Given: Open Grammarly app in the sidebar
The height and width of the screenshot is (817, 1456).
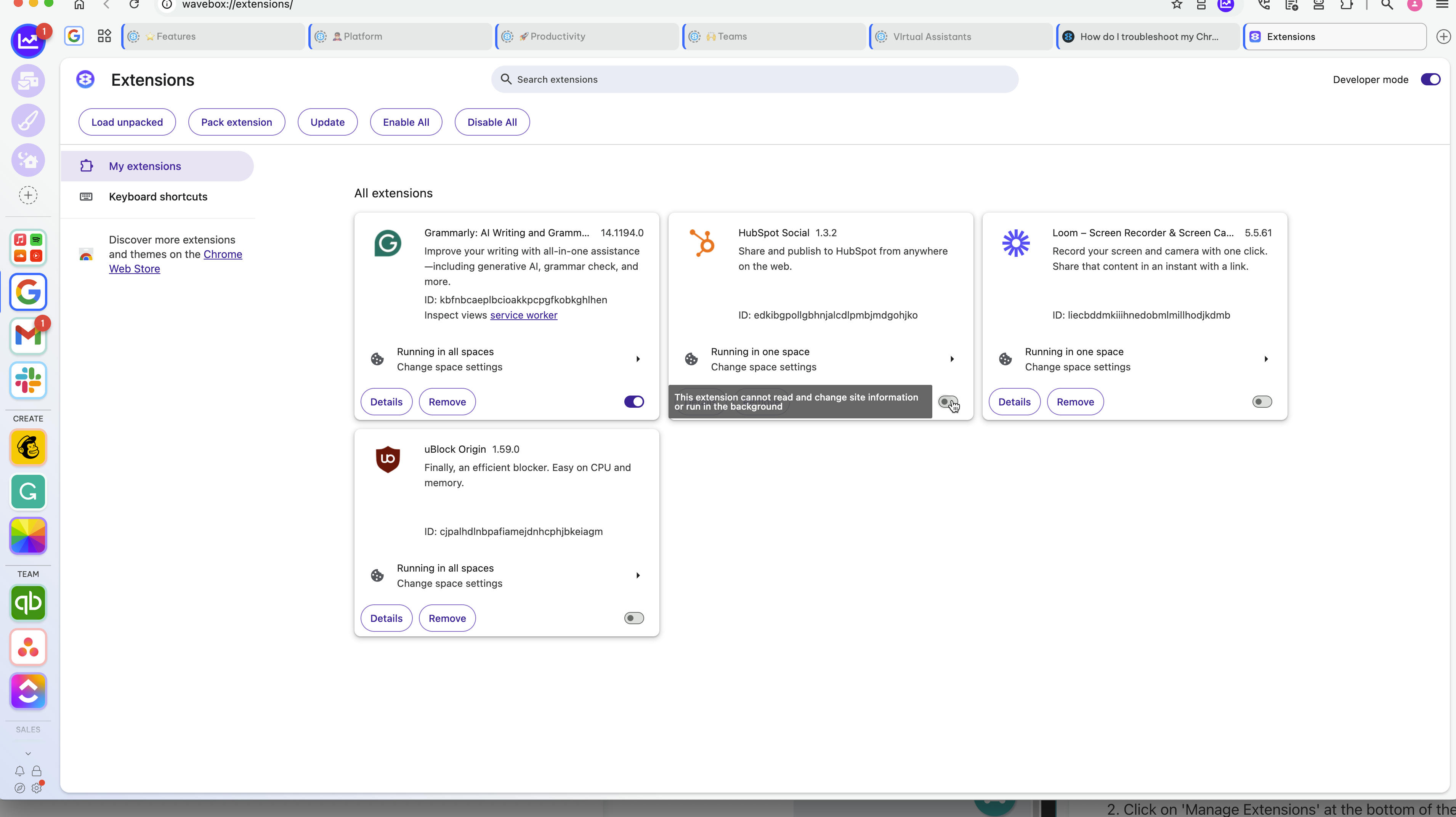Looking at the screenshot, I should [28, 492].
